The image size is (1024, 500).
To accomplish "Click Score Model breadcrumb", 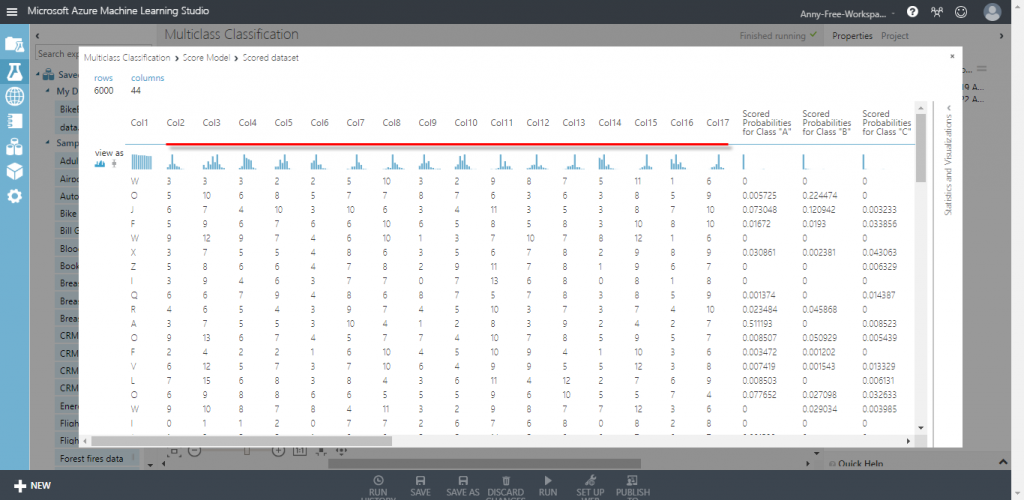I will click(206, 57).
